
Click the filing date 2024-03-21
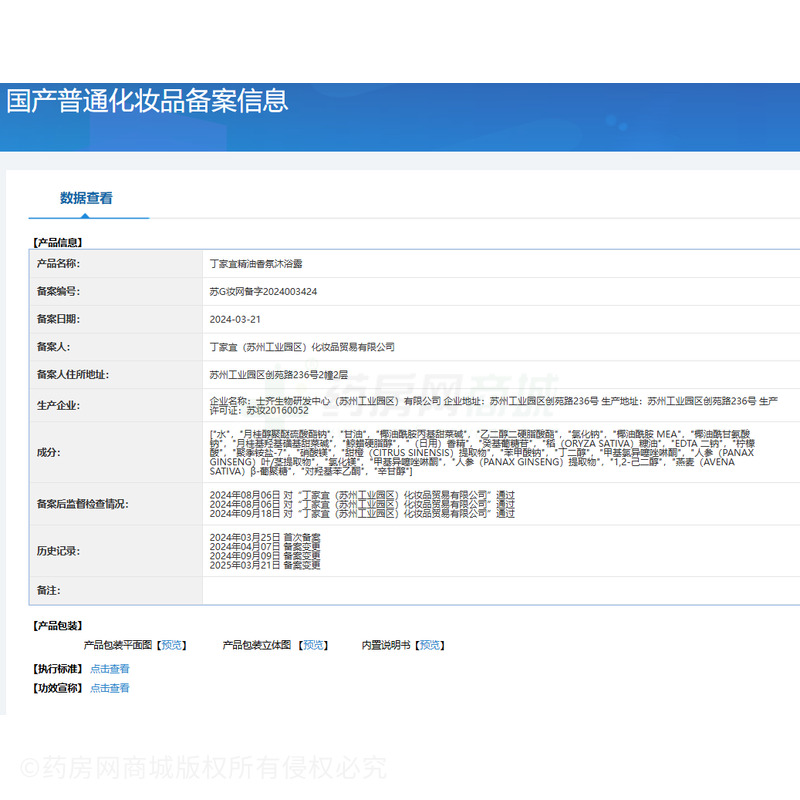pyautogui.click(x=235, y=319)
